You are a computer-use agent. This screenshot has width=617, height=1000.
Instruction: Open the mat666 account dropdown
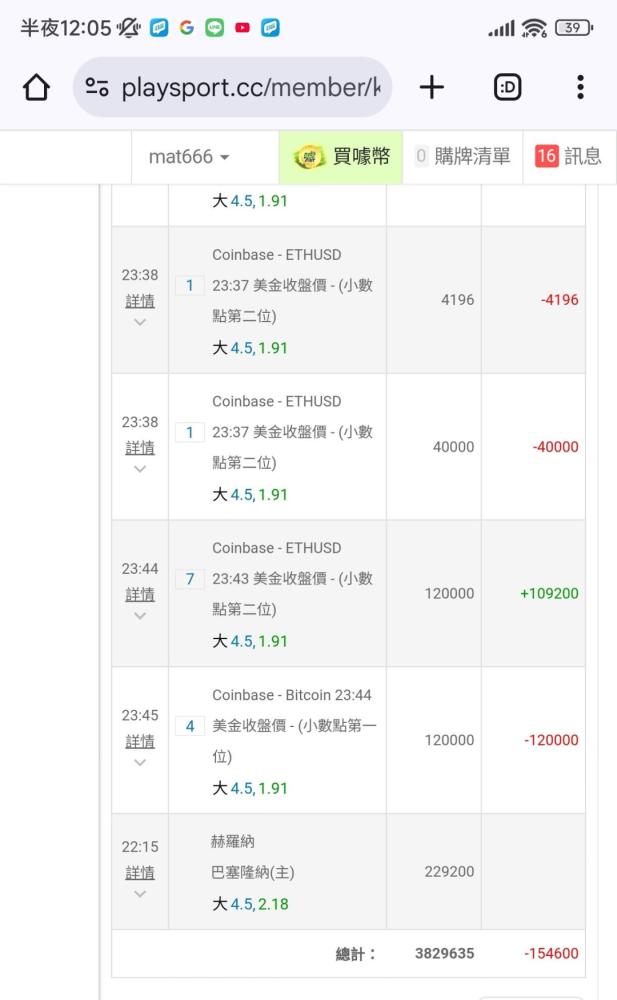pyautogui.click(x=189, y=157)
